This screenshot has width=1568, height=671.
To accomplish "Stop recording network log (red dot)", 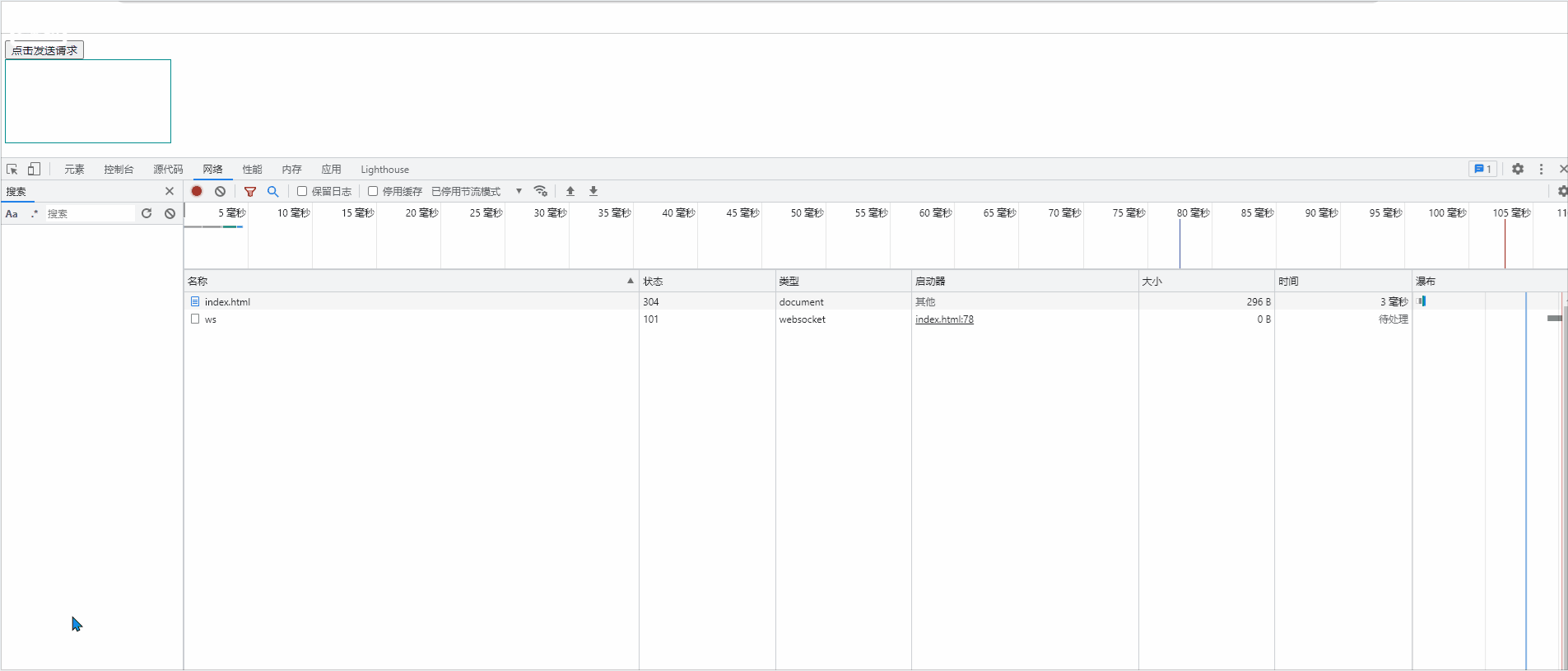I will [197, 191].
